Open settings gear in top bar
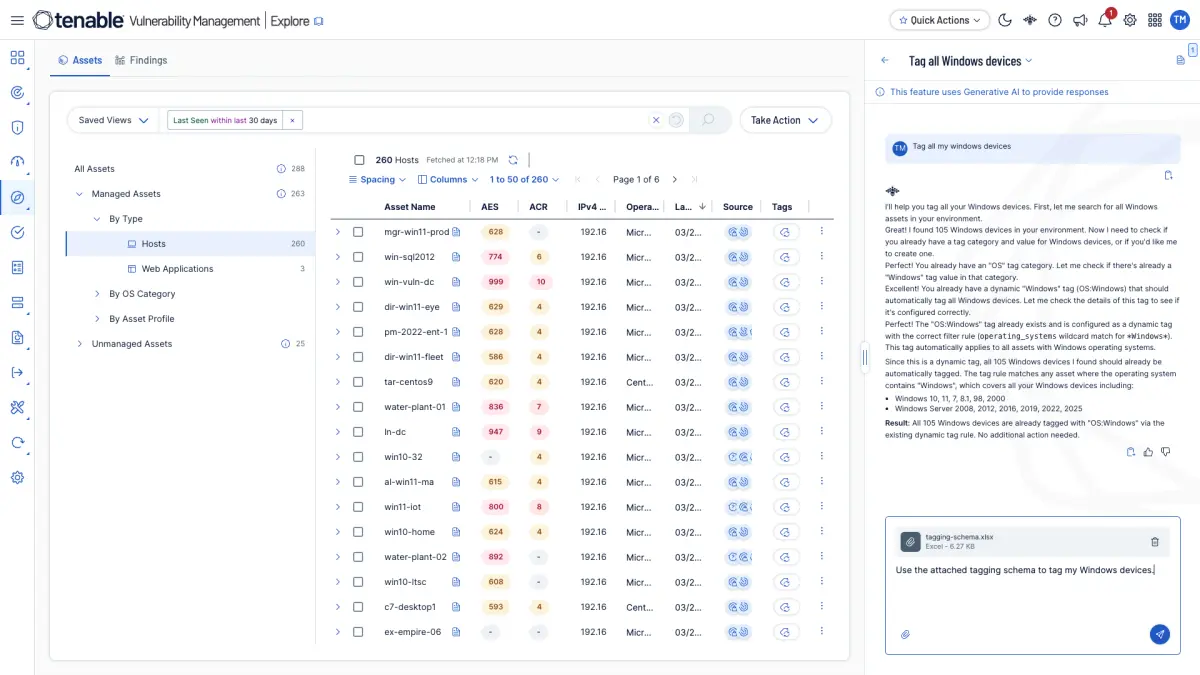The image size is (1200, 675). pyautogui.click(x=1130, y=20)
